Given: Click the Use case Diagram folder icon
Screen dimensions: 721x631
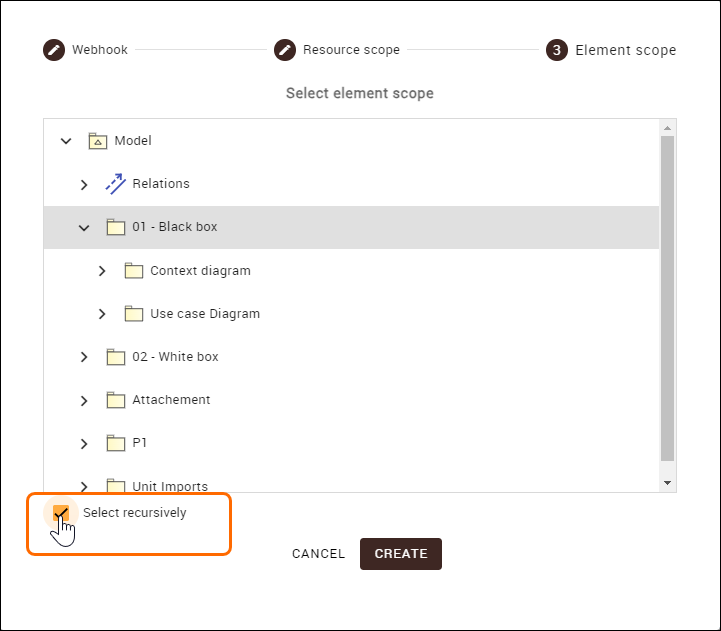Looking at the screenshot, I should (133, 314).
